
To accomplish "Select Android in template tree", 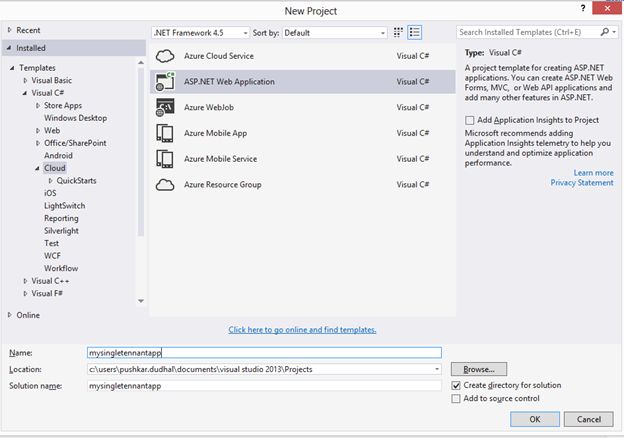I will pyautogui.click(x=58, y=156).
